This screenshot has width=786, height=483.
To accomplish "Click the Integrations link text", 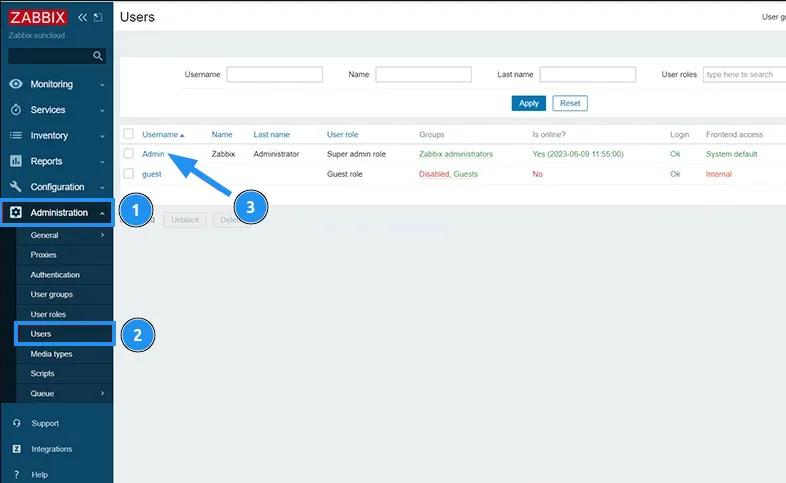I will pyautogui.click(x=52, y=449).
